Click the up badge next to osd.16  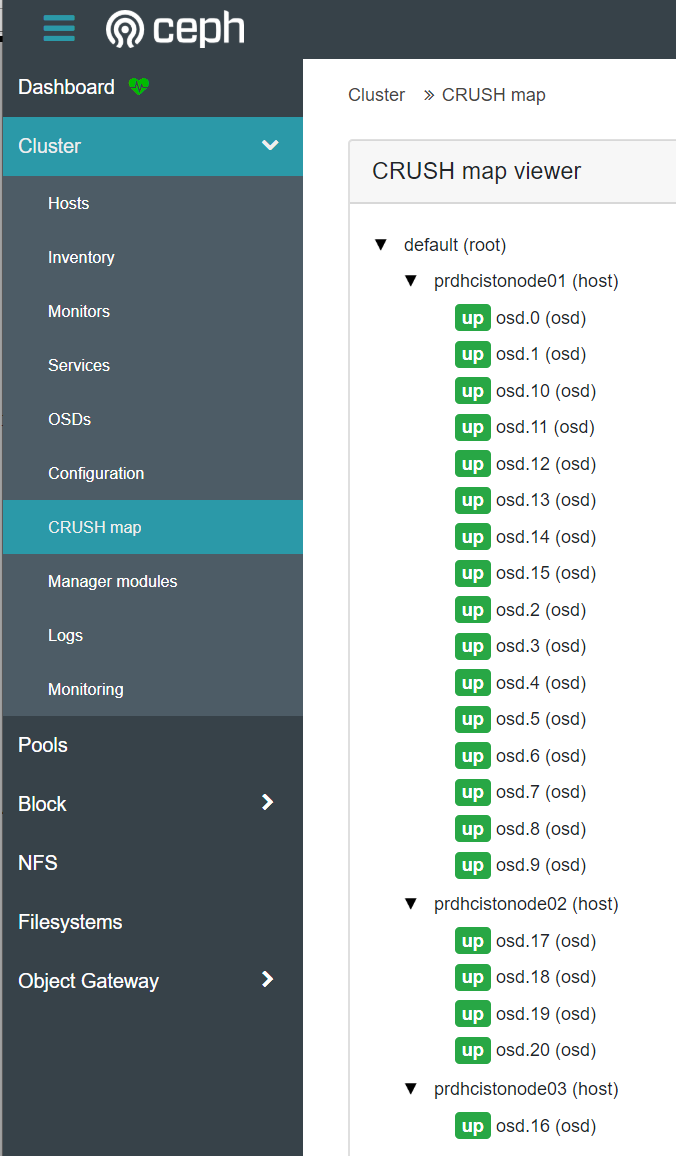coord(473,1127)
